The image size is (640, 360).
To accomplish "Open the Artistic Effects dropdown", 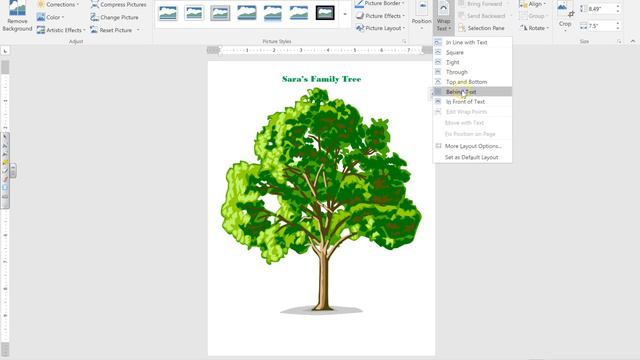I will (x=61, y=30).
